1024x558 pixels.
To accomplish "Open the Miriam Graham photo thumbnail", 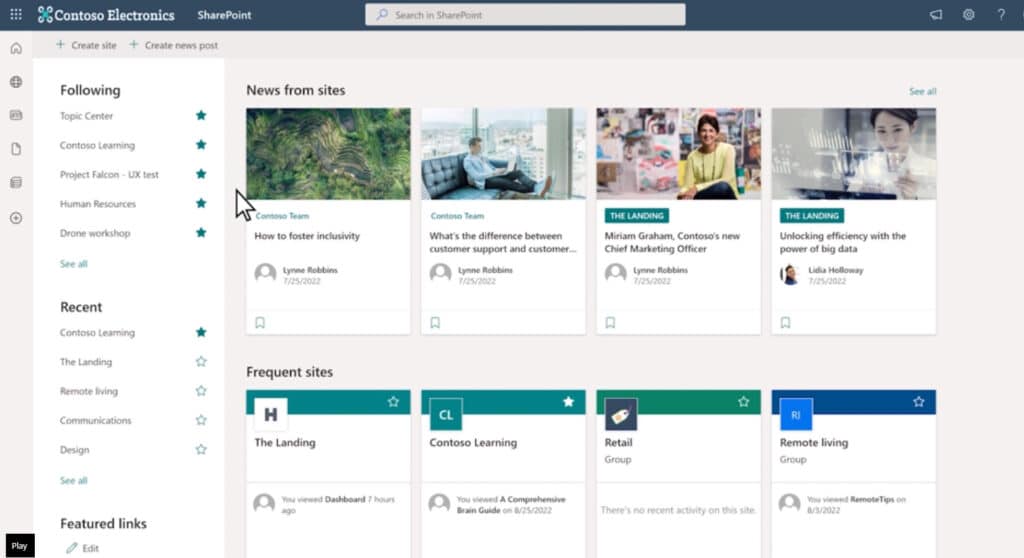I will click(x=678, y=154).
